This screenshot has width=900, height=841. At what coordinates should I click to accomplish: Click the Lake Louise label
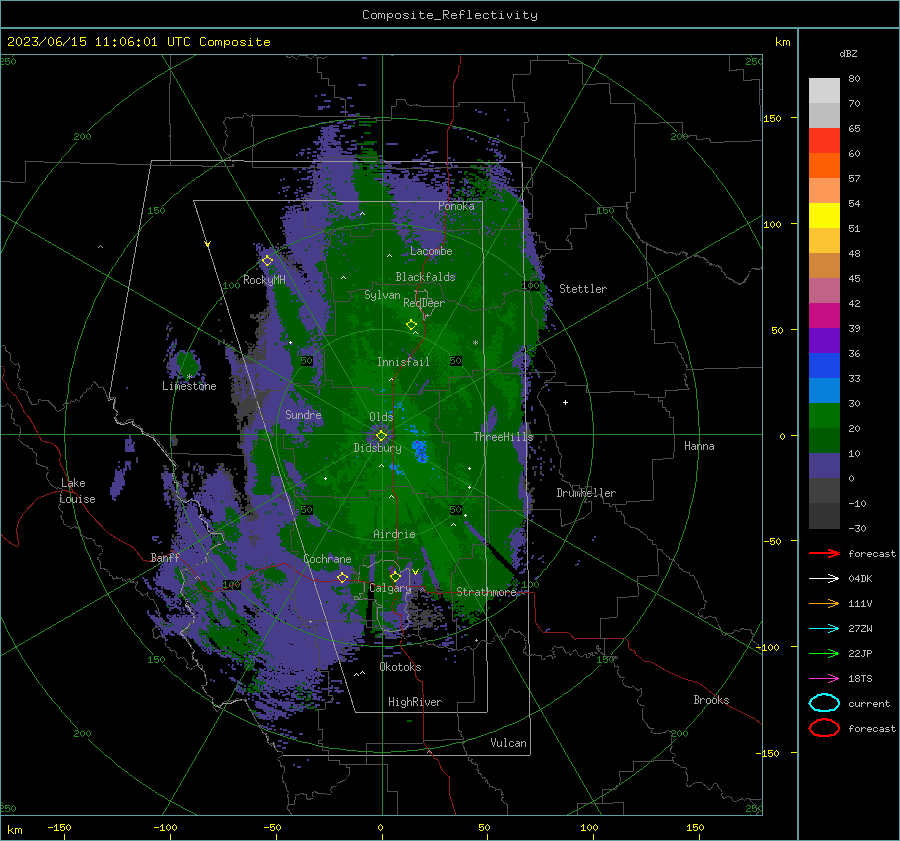point(77,491)
